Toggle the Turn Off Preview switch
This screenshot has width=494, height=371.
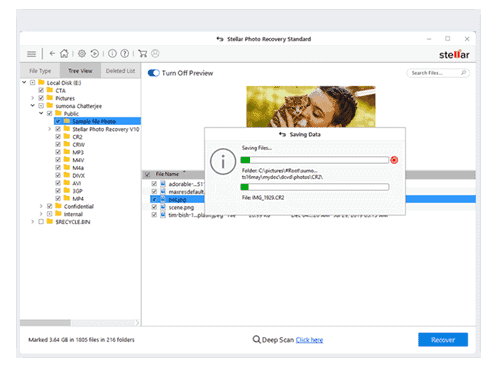coord(153,73)
